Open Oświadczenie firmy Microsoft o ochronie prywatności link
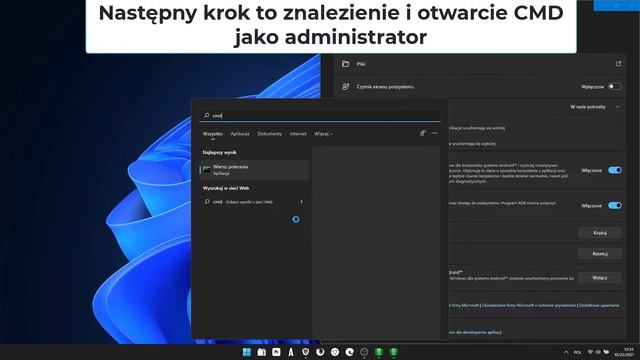Image resolution: width=640 pixels, height=360 pixels. [x=529, y=305]
